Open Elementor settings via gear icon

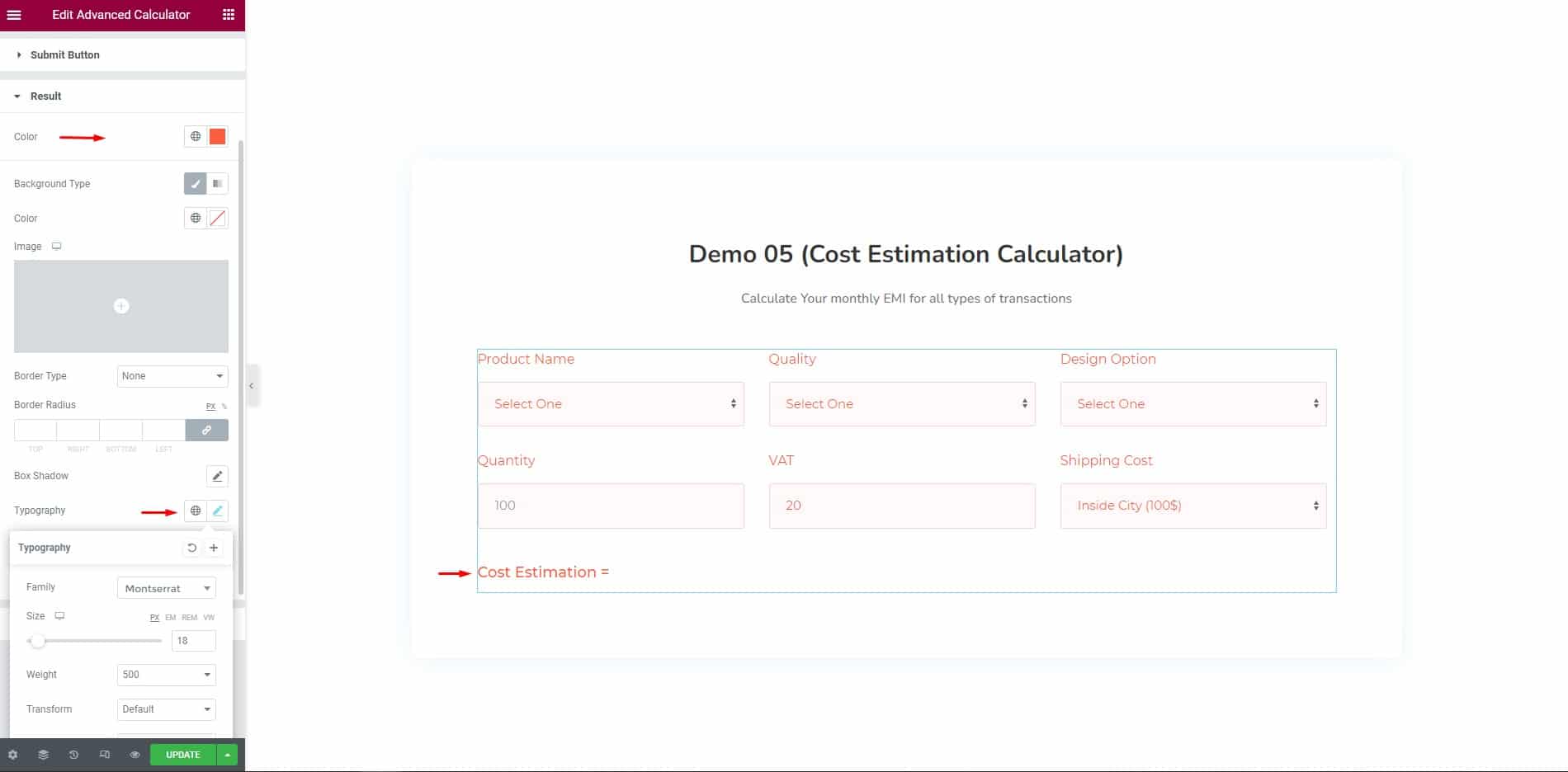click(x=12, y=754)
